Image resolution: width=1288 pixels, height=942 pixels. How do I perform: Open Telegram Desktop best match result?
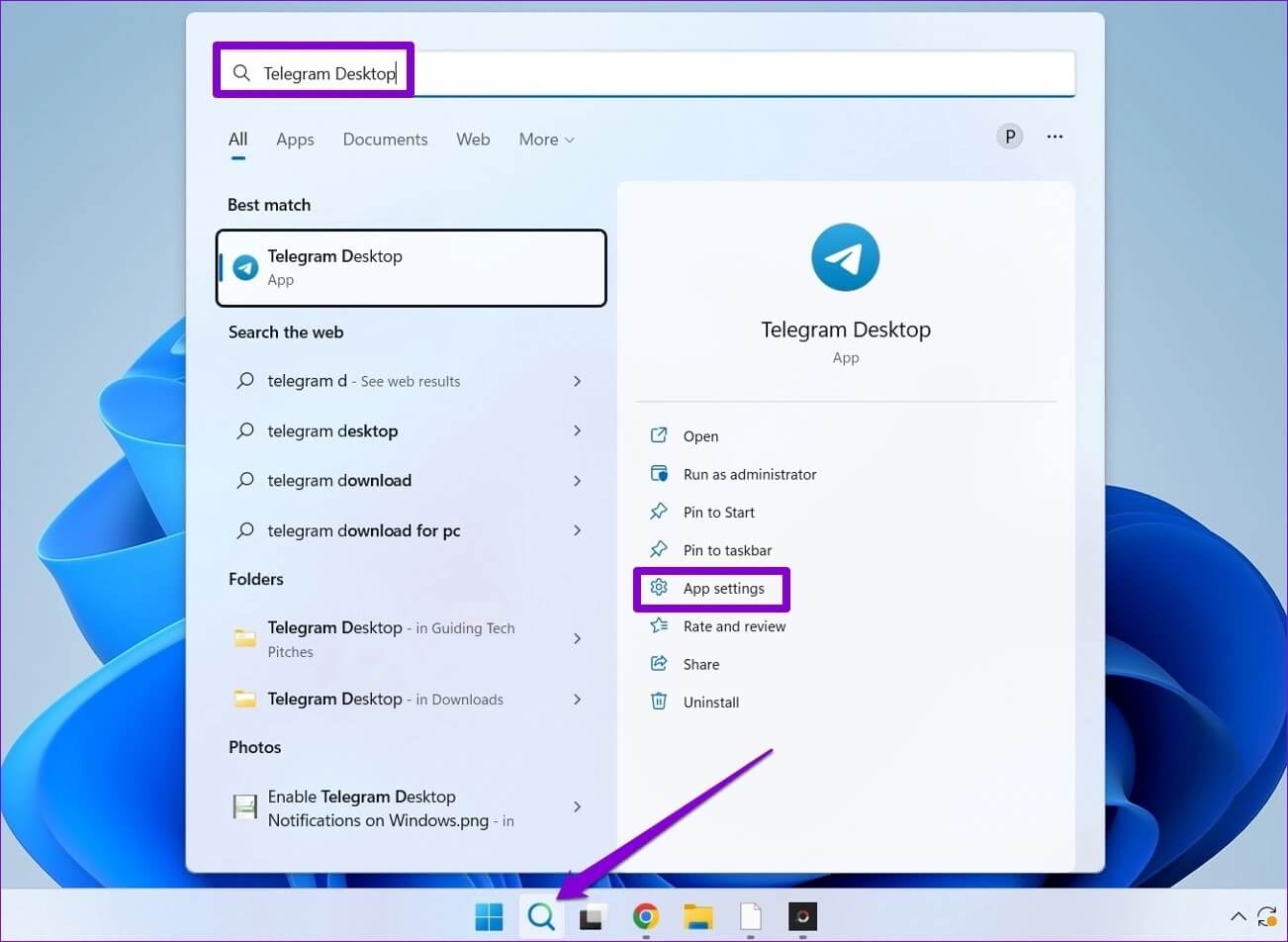click(412, 268)
